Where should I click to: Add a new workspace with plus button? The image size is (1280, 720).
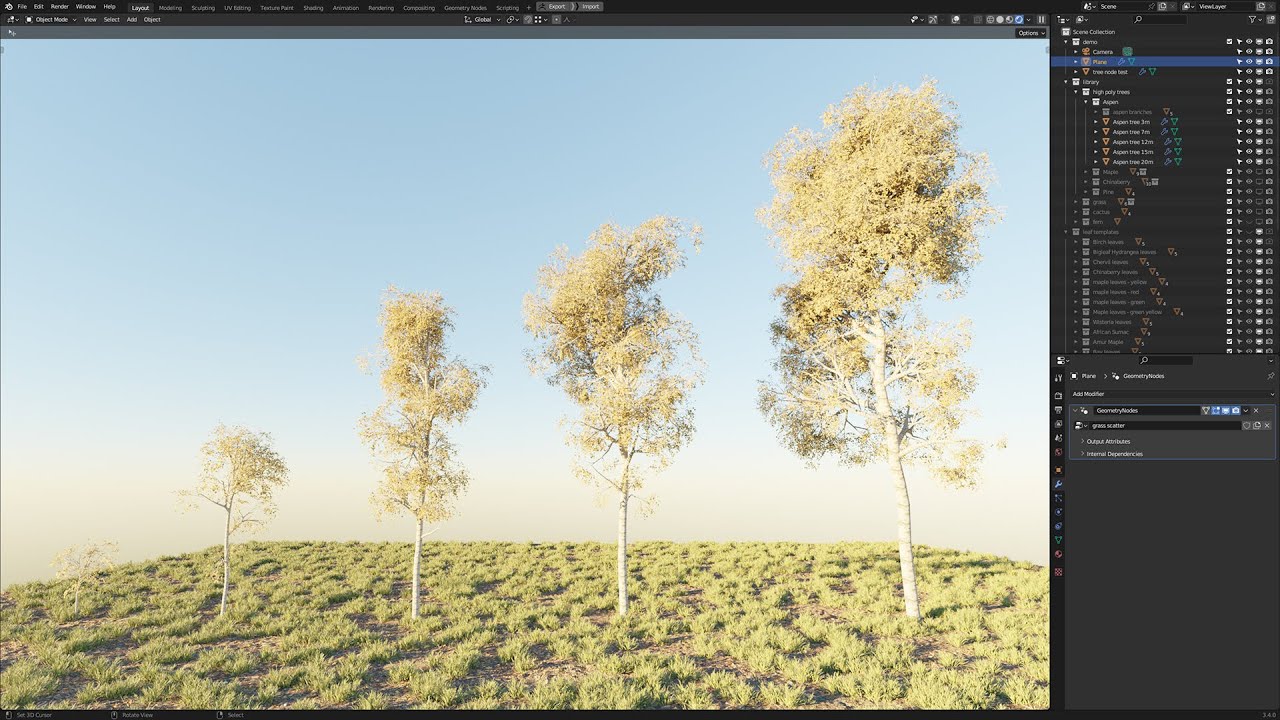coord(529,7)
